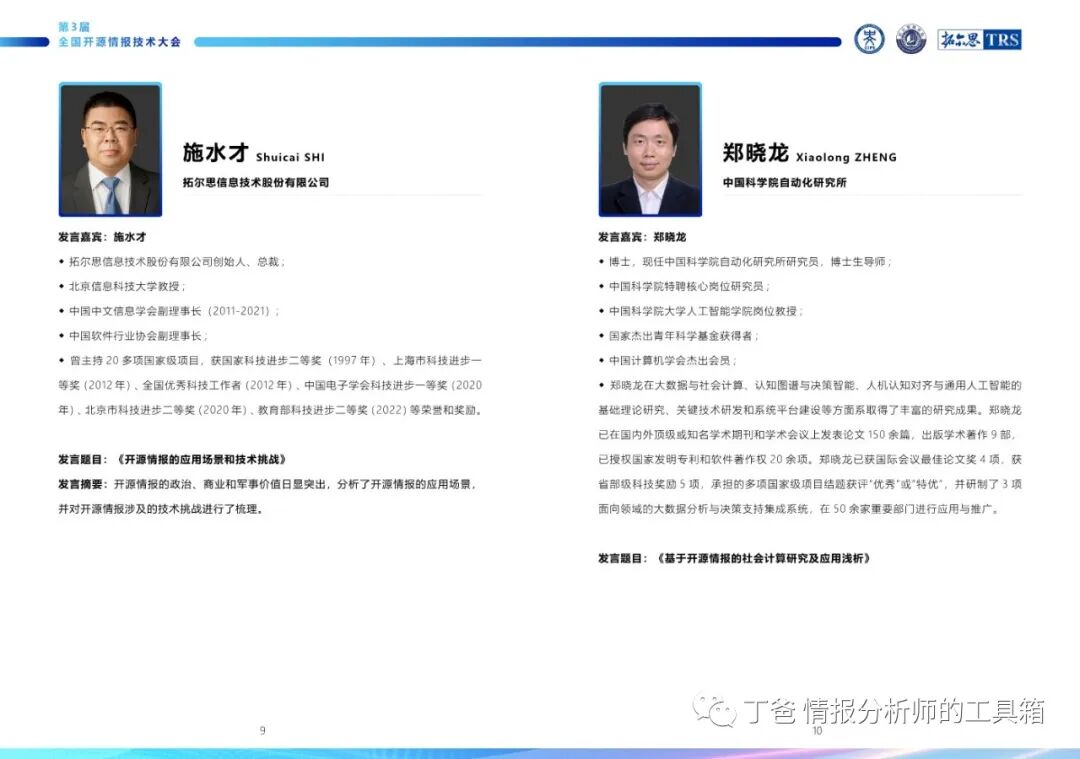Viewport: 1080px width, 759px height.
Task: Click the header text 全国开源情报技术大会
Action: 119,42
